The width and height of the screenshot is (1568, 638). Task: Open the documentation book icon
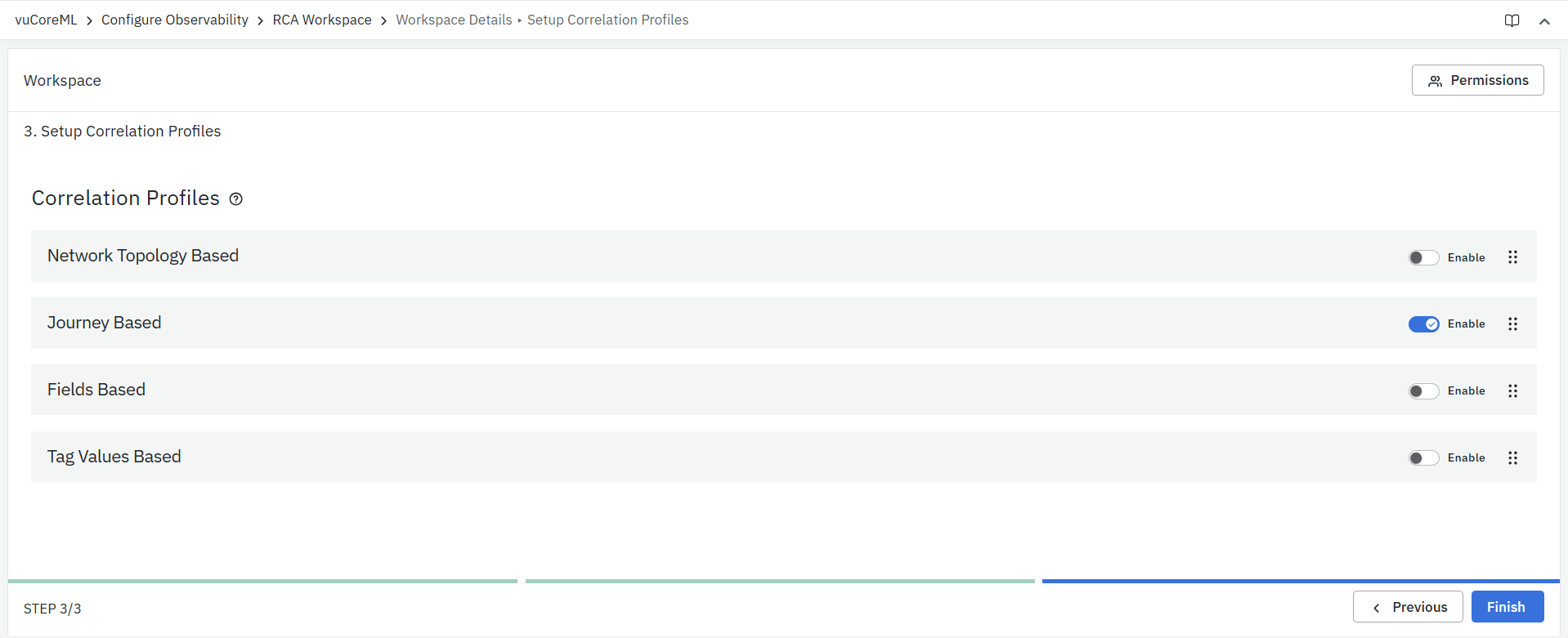coord(1512,20)
